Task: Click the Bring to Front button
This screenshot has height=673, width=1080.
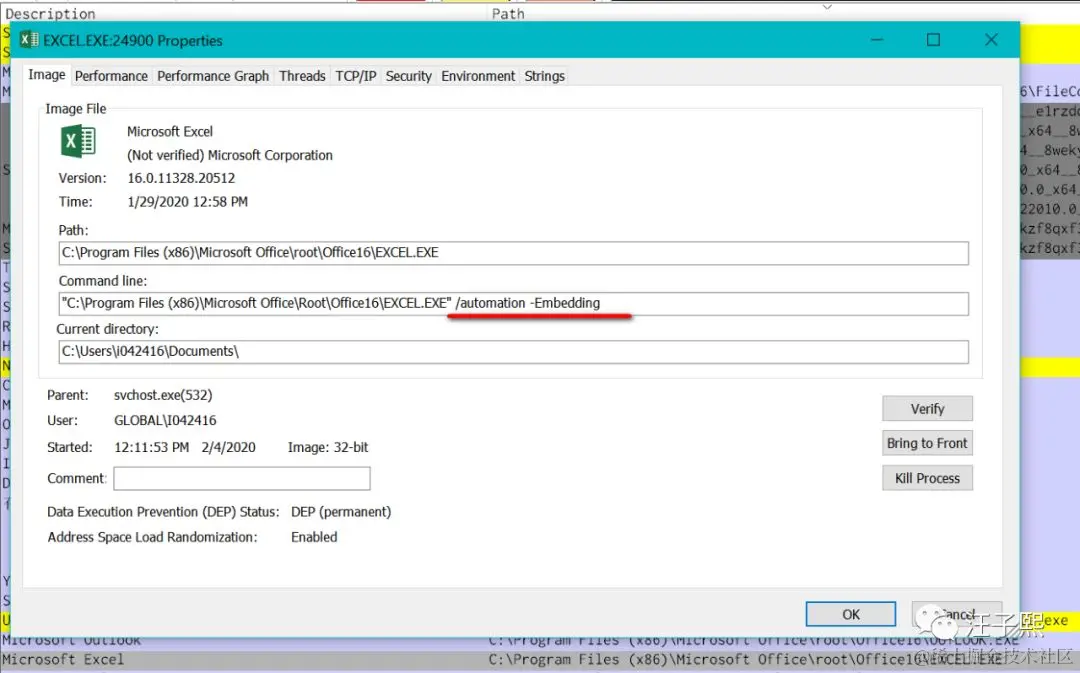Action: [x=927, y=443]
